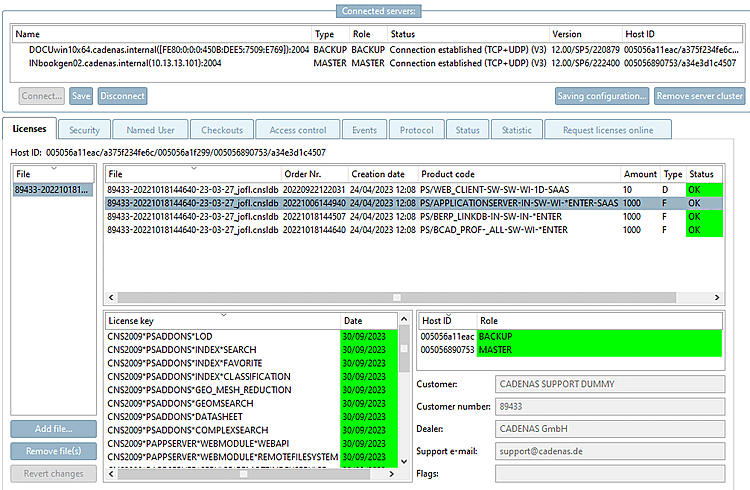Image resolution: width=750 pixels, height=490 pixels.
Task: Select key CNS2009*PSADDONS*DATASHEET
Action: [x=251, y=417]
